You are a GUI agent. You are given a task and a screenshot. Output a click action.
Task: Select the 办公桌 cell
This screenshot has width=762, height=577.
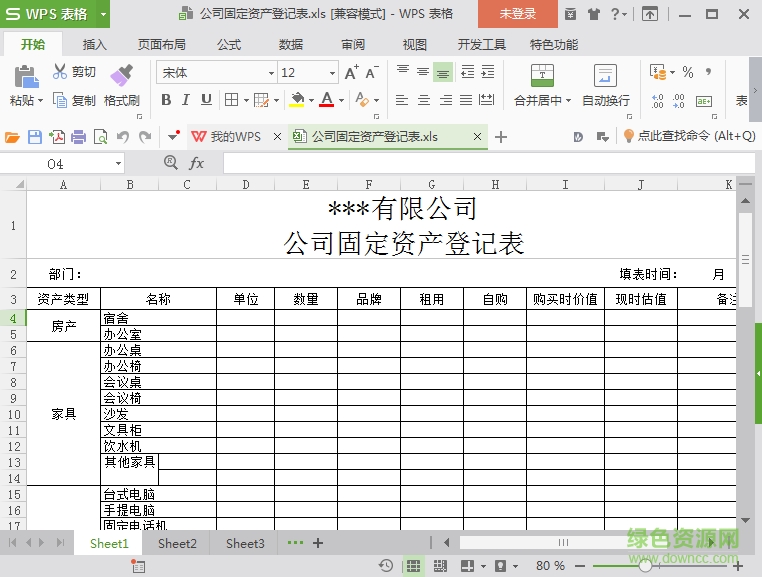158,350
